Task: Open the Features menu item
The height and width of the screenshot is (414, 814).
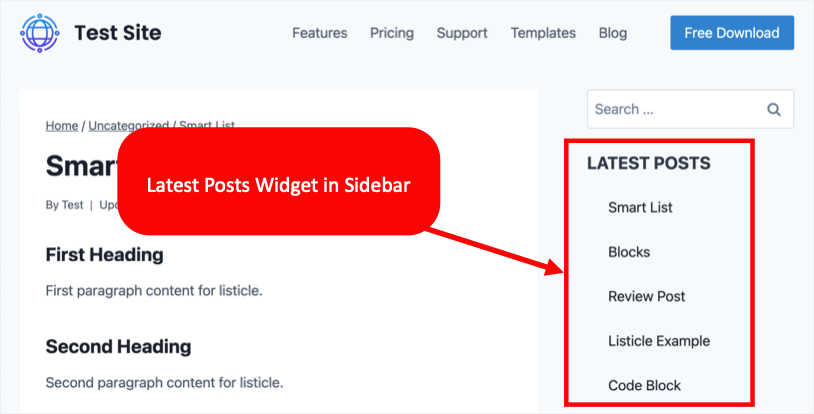Action: [319, 33]
